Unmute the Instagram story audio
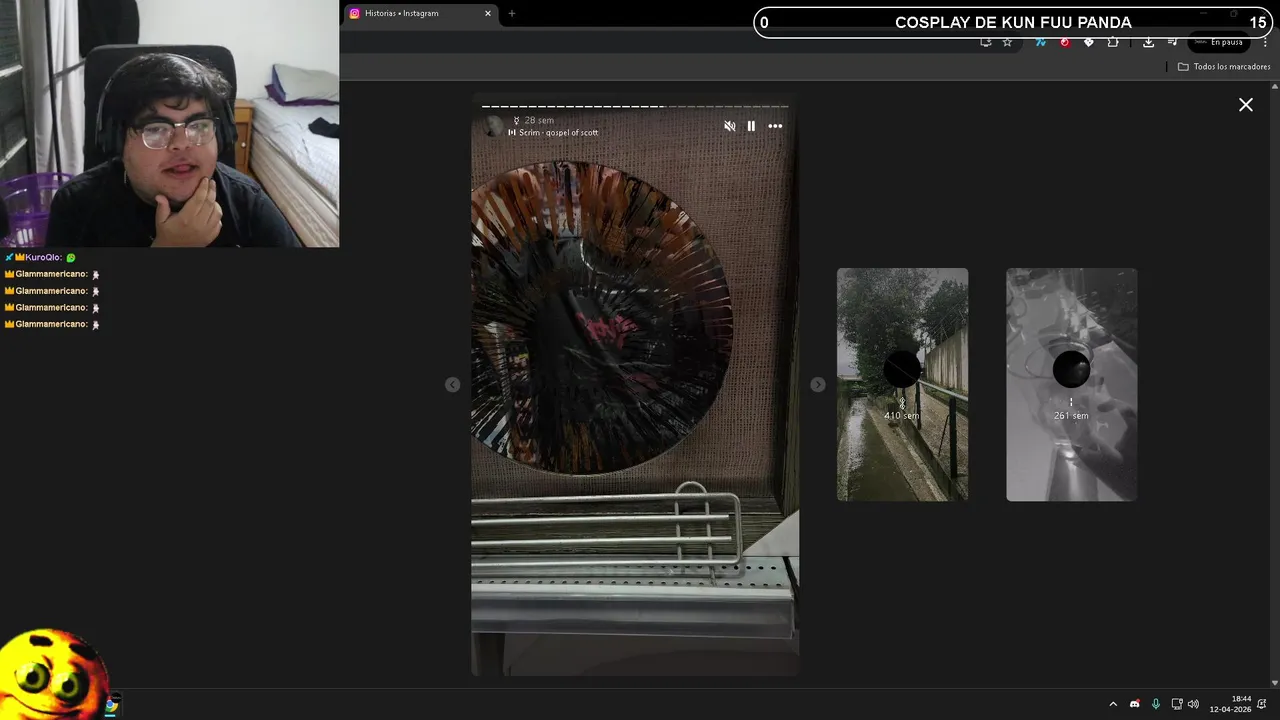 pos(729,126)
